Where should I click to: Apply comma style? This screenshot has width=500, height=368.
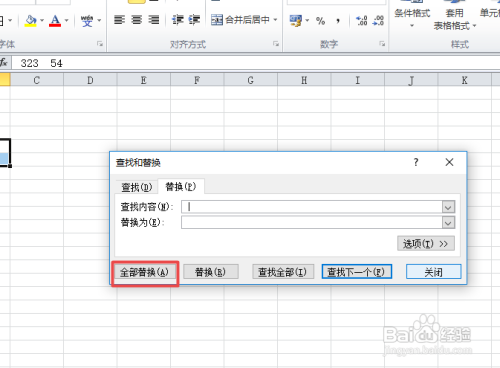tap(338, 21)
